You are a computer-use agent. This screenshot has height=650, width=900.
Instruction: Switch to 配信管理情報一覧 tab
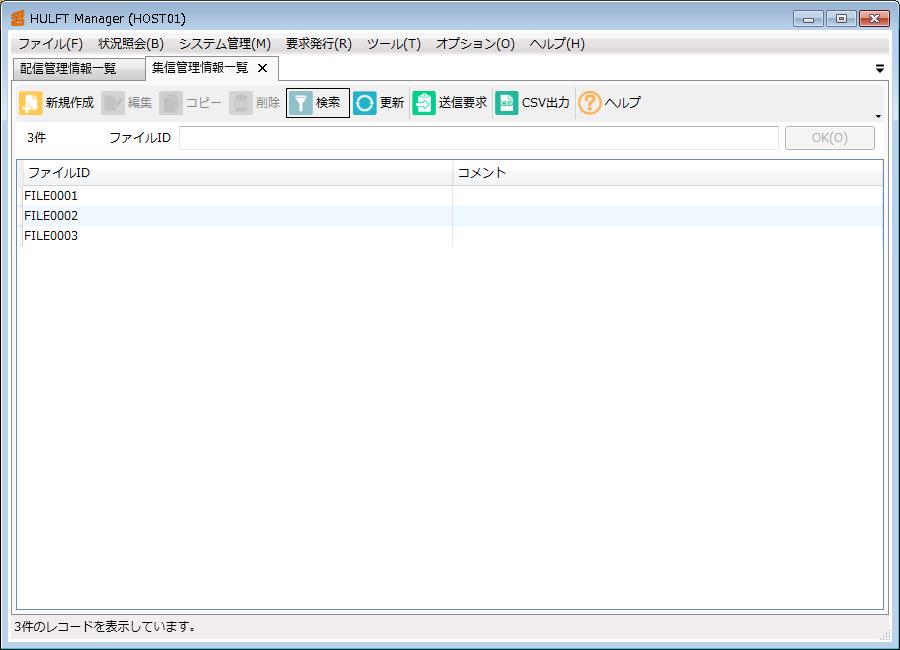(68, 69)
